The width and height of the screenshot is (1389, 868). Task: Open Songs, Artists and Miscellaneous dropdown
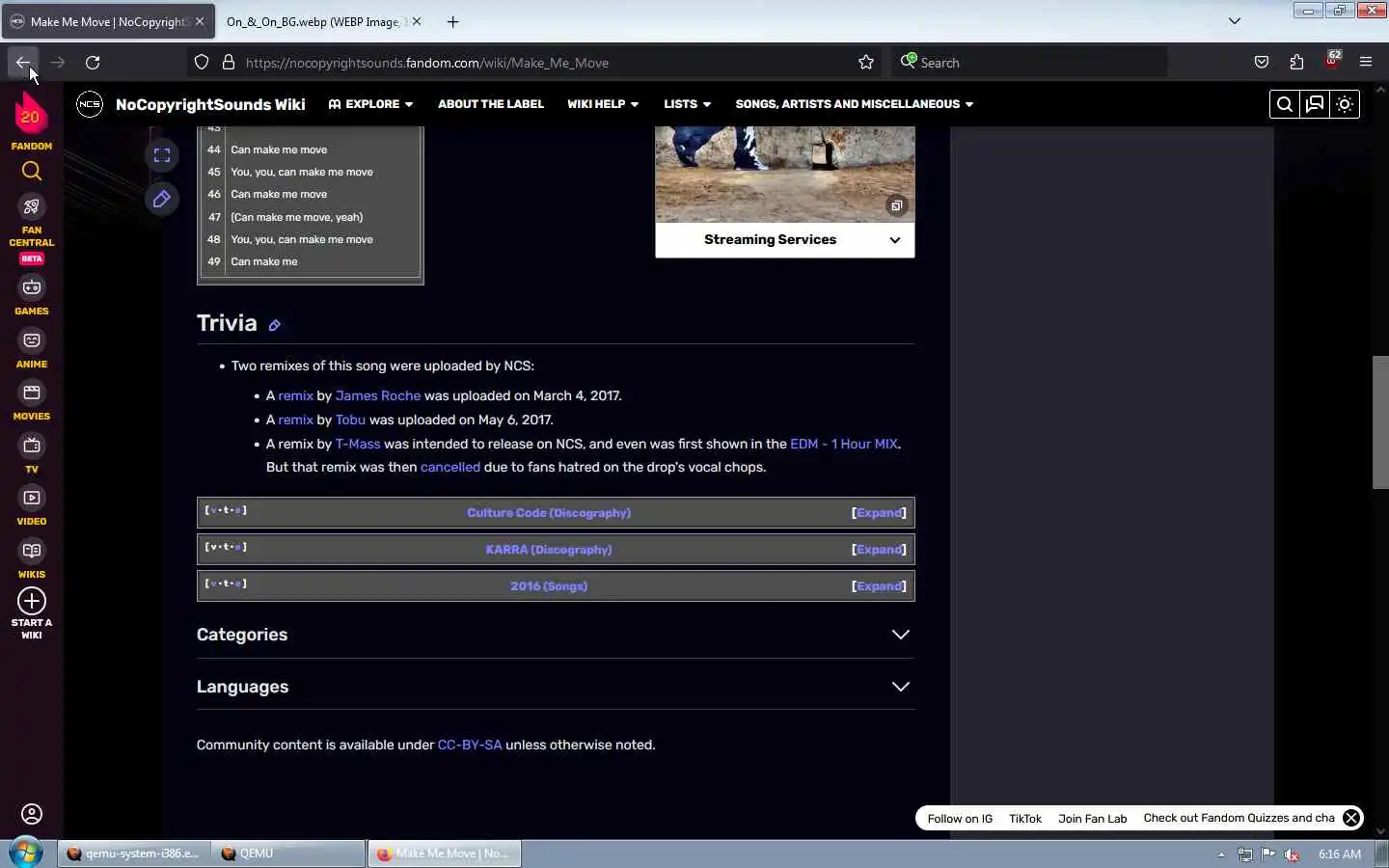[x=854, y=104]
